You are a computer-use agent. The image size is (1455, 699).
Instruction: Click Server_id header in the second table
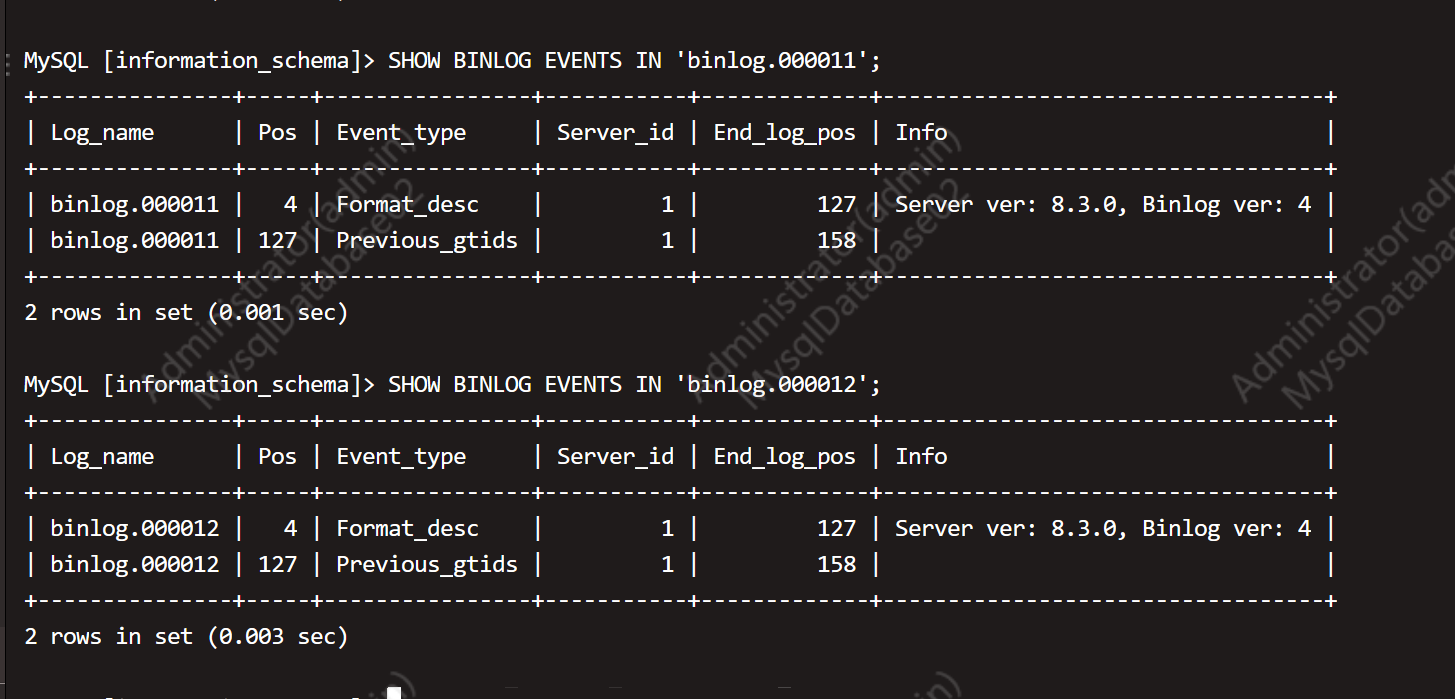click(x=615, y=457)
